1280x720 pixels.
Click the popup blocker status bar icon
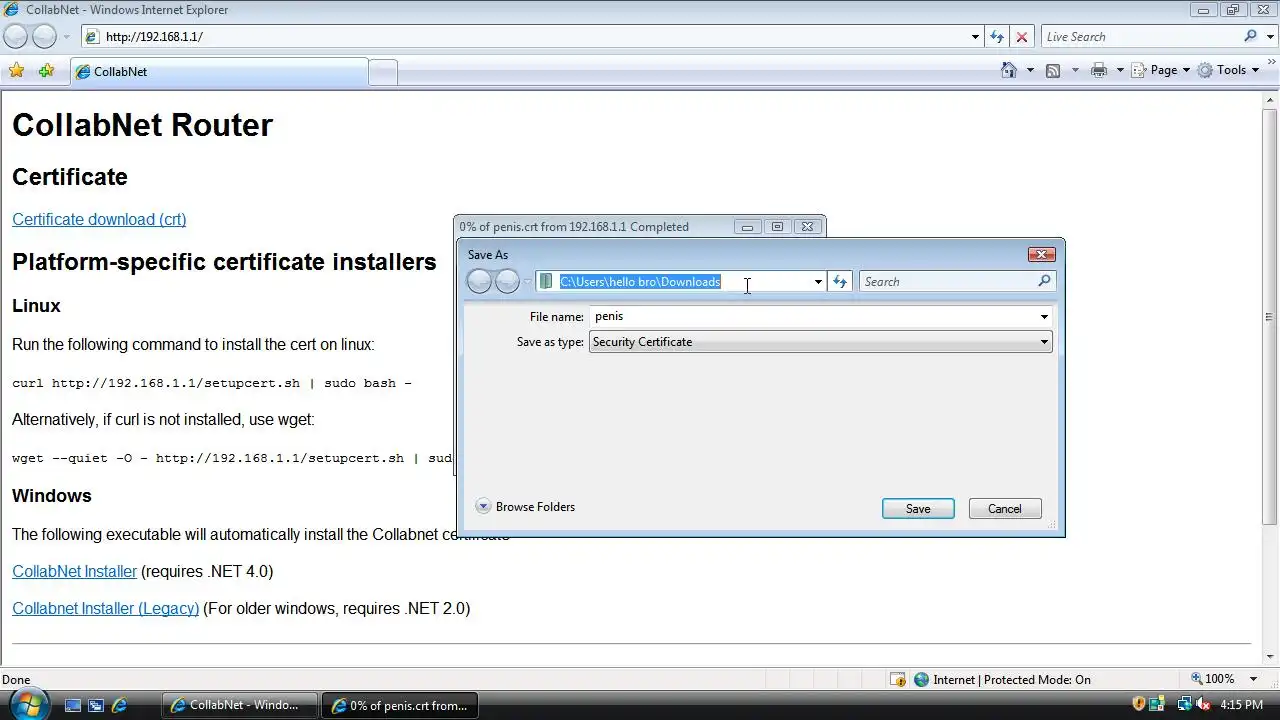pyautogui.click(x=898, y=679)
